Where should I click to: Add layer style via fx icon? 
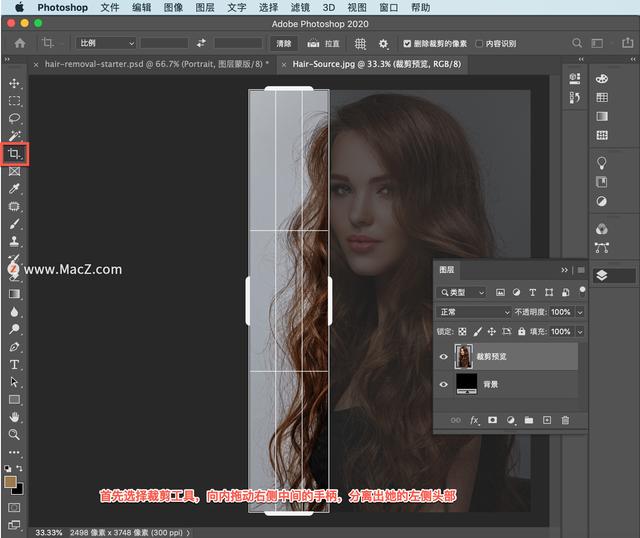pyautogui.click(x=475, y=421)
